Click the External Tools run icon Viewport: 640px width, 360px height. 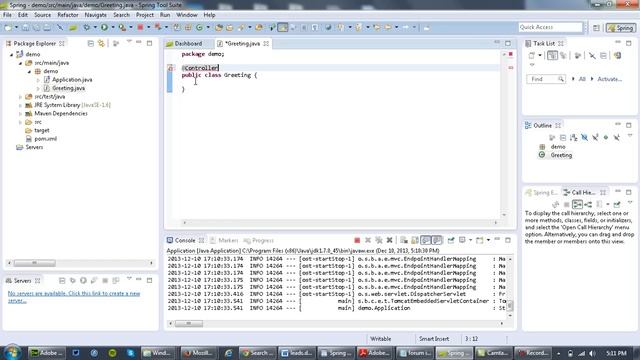click(x=122, y=27)
